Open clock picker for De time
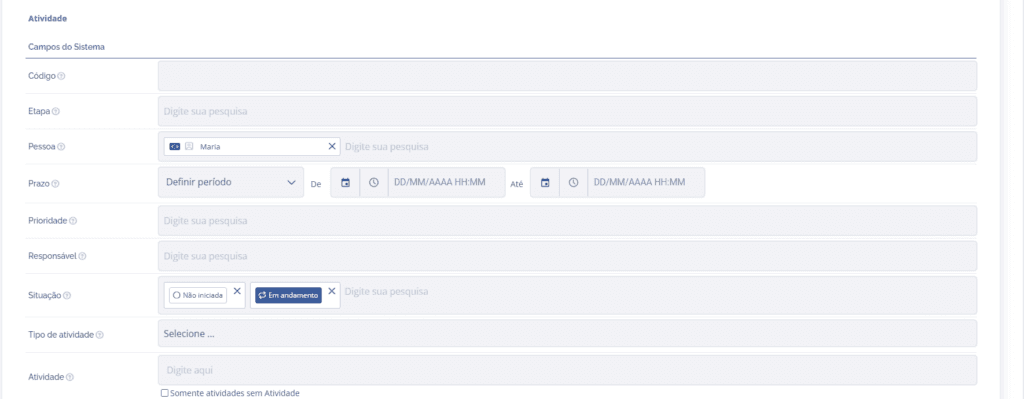Screen dimensions: 1024x399 tap(374, 183)
